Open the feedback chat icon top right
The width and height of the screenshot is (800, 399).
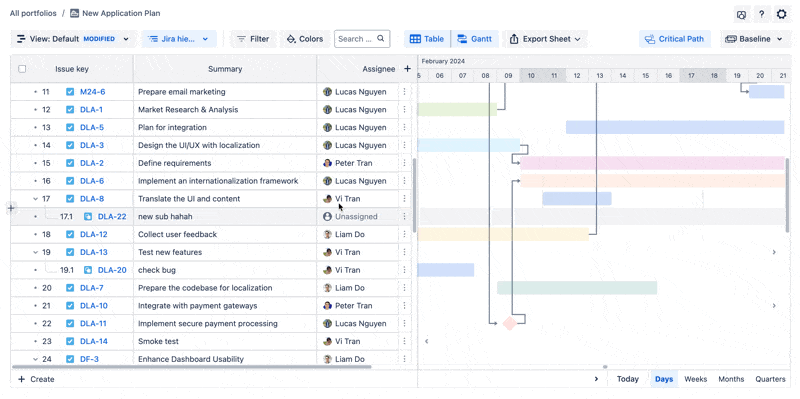click(x=741, y=14)
